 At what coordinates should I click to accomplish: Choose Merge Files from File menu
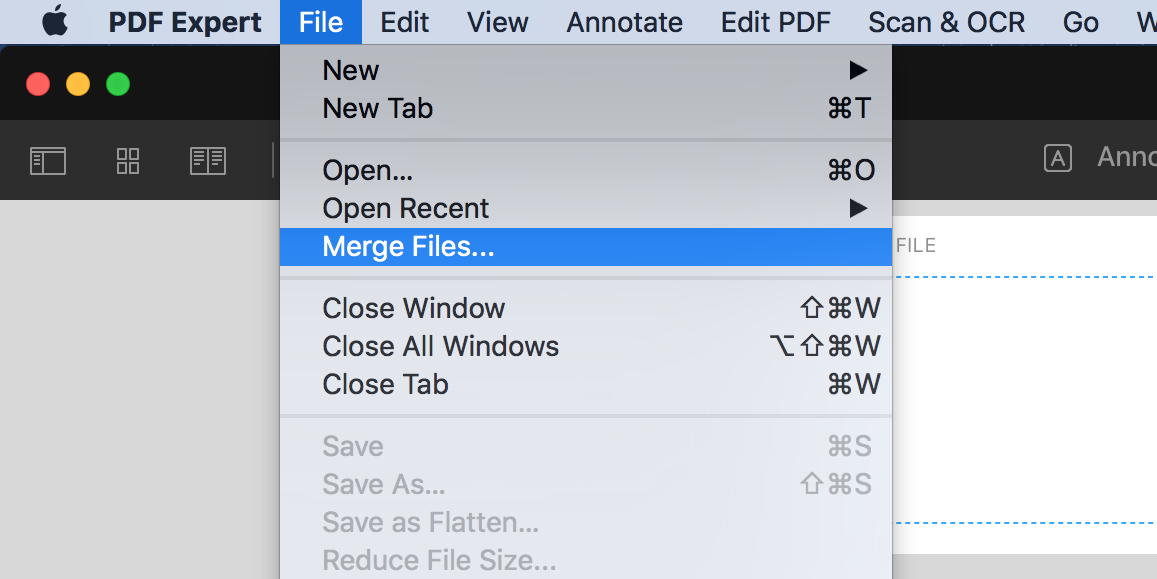pyautogui.click(x=408, y=246)
